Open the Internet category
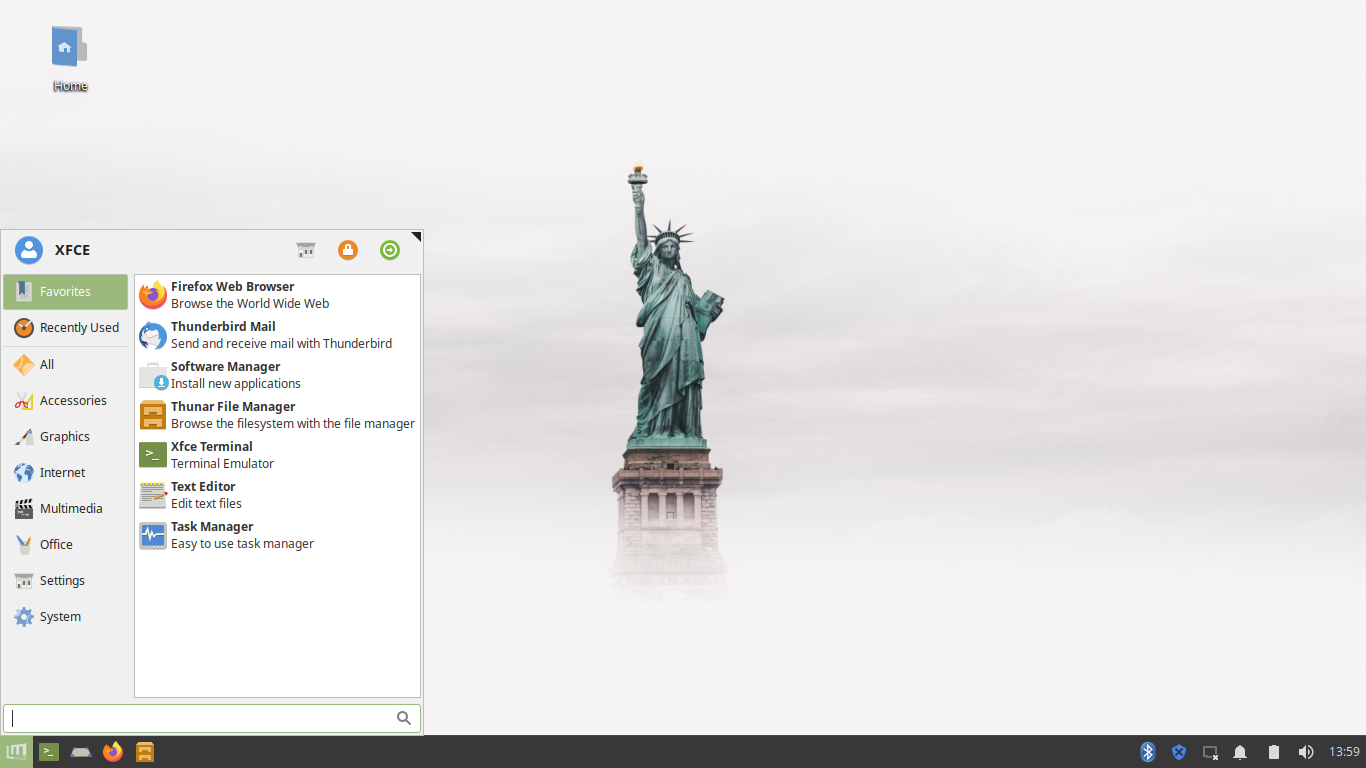 pyautogui.click(x=66, y=473)
